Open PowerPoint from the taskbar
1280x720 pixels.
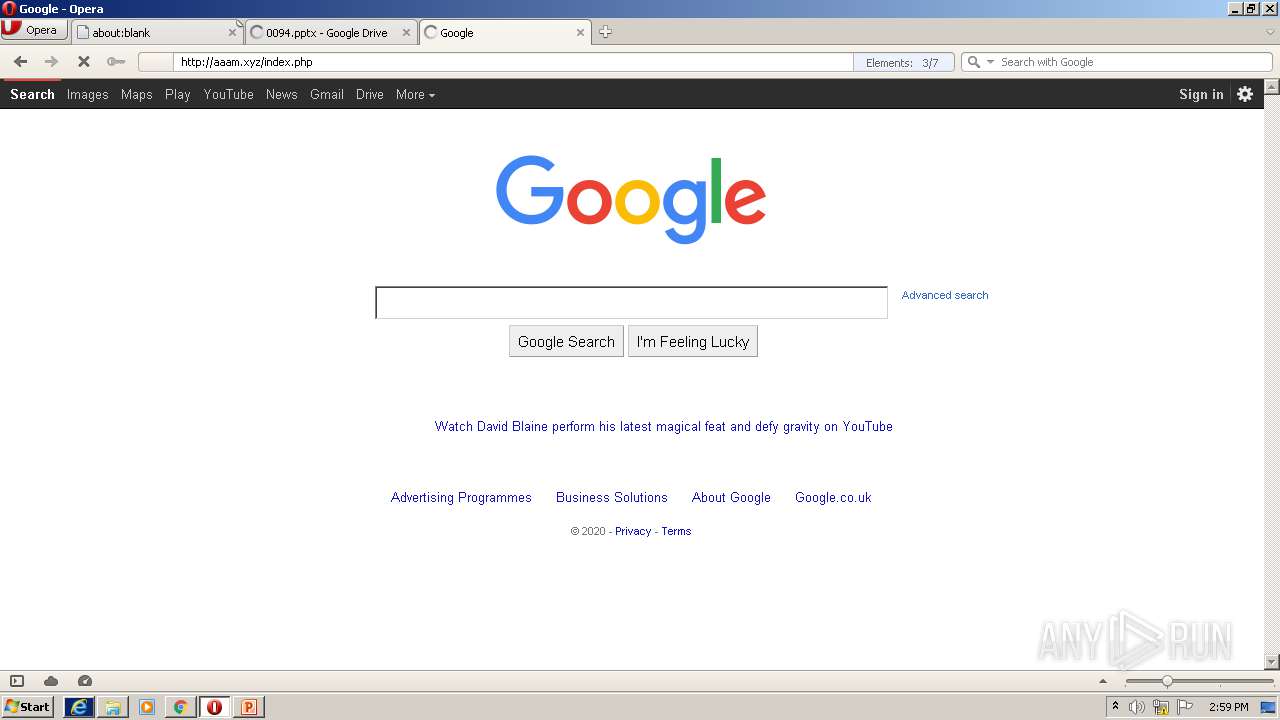pos(249,707)
